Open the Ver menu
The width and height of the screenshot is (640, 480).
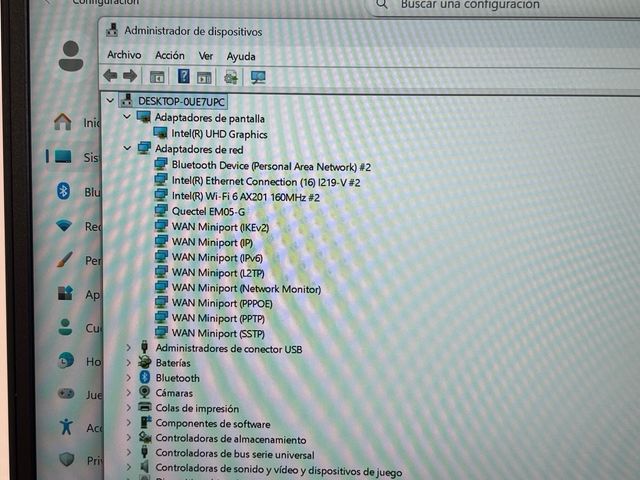(x=206, y=56)
